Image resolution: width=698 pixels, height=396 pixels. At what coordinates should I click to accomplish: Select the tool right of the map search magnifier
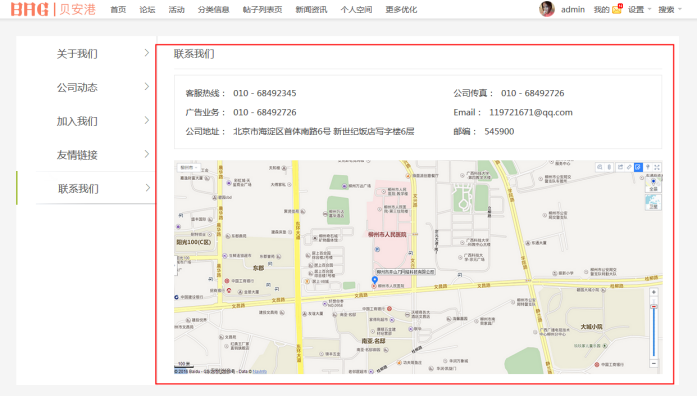609,167
